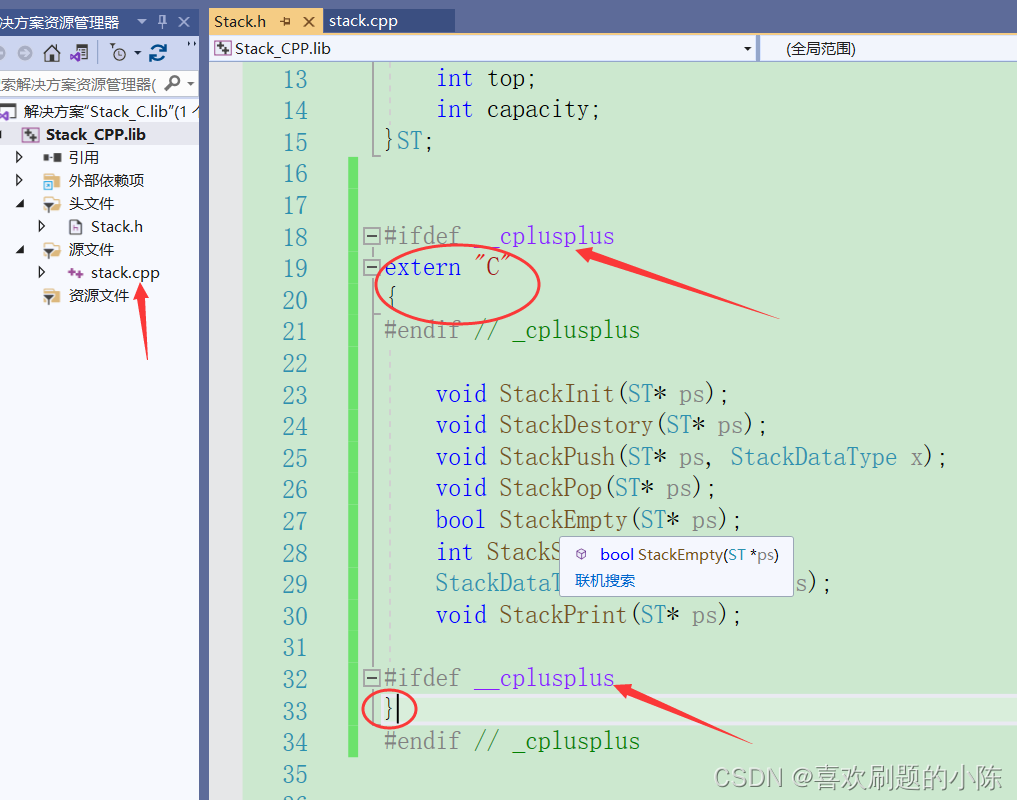The height and width of the screenshot is (800, 1017).
Task: Expand the stack.cpp file node
Action: pyautogui.click(x=42, y=272)
